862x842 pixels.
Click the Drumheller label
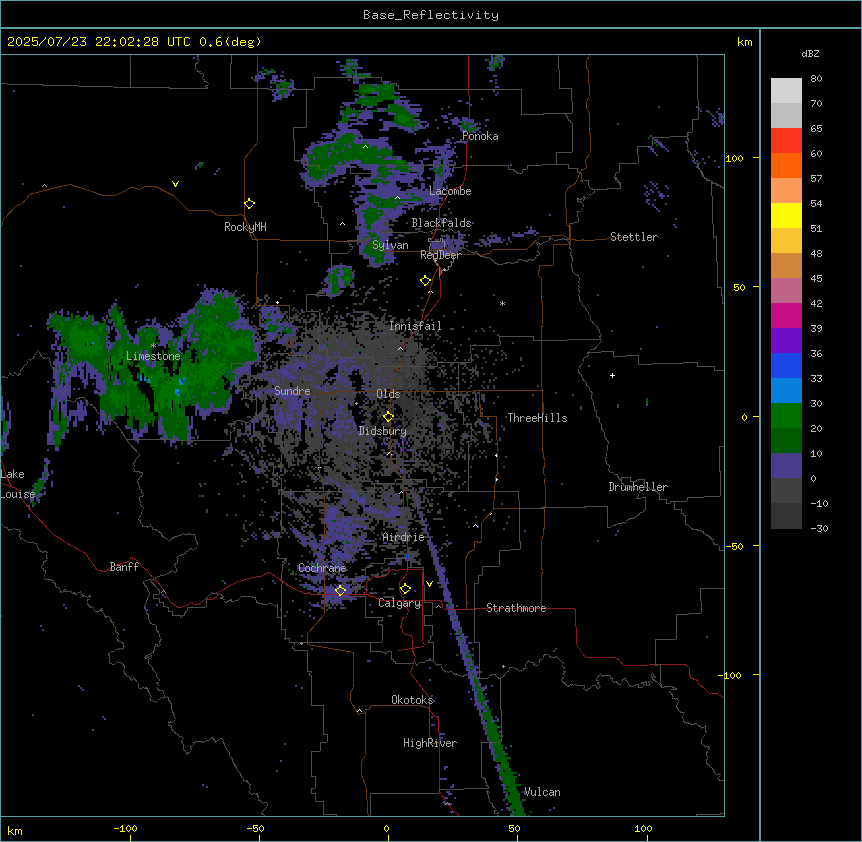[x=638, y=487]
